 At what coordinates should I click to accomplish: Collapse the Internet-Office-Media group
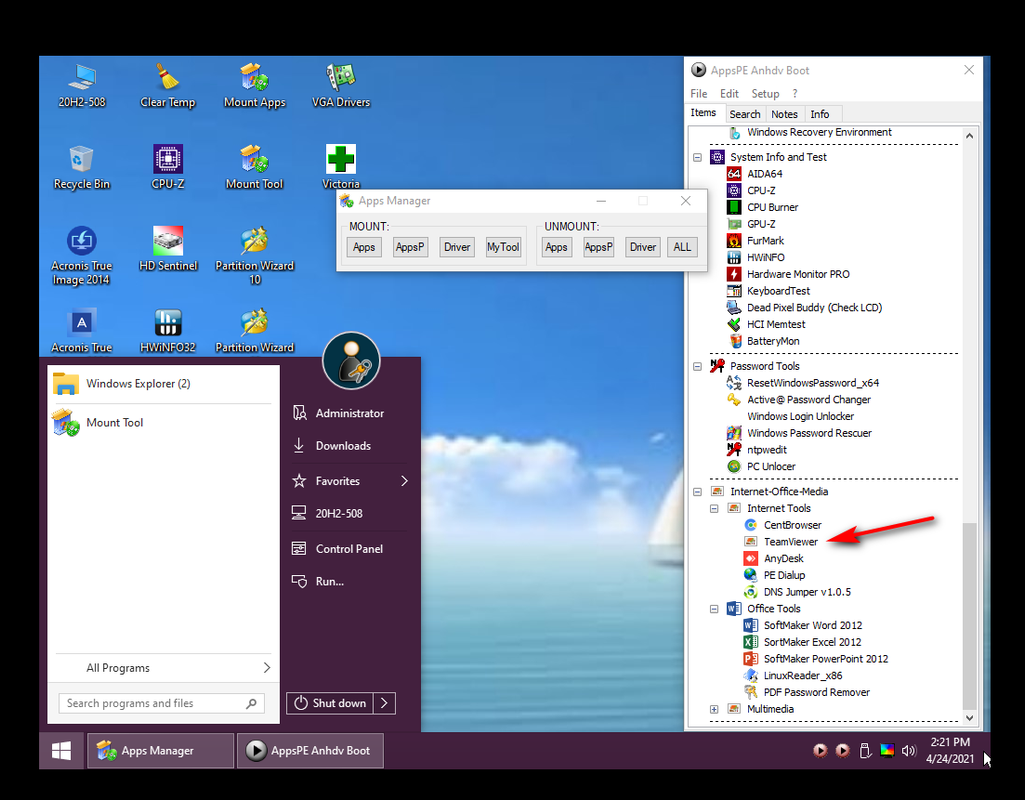(697, 492)
